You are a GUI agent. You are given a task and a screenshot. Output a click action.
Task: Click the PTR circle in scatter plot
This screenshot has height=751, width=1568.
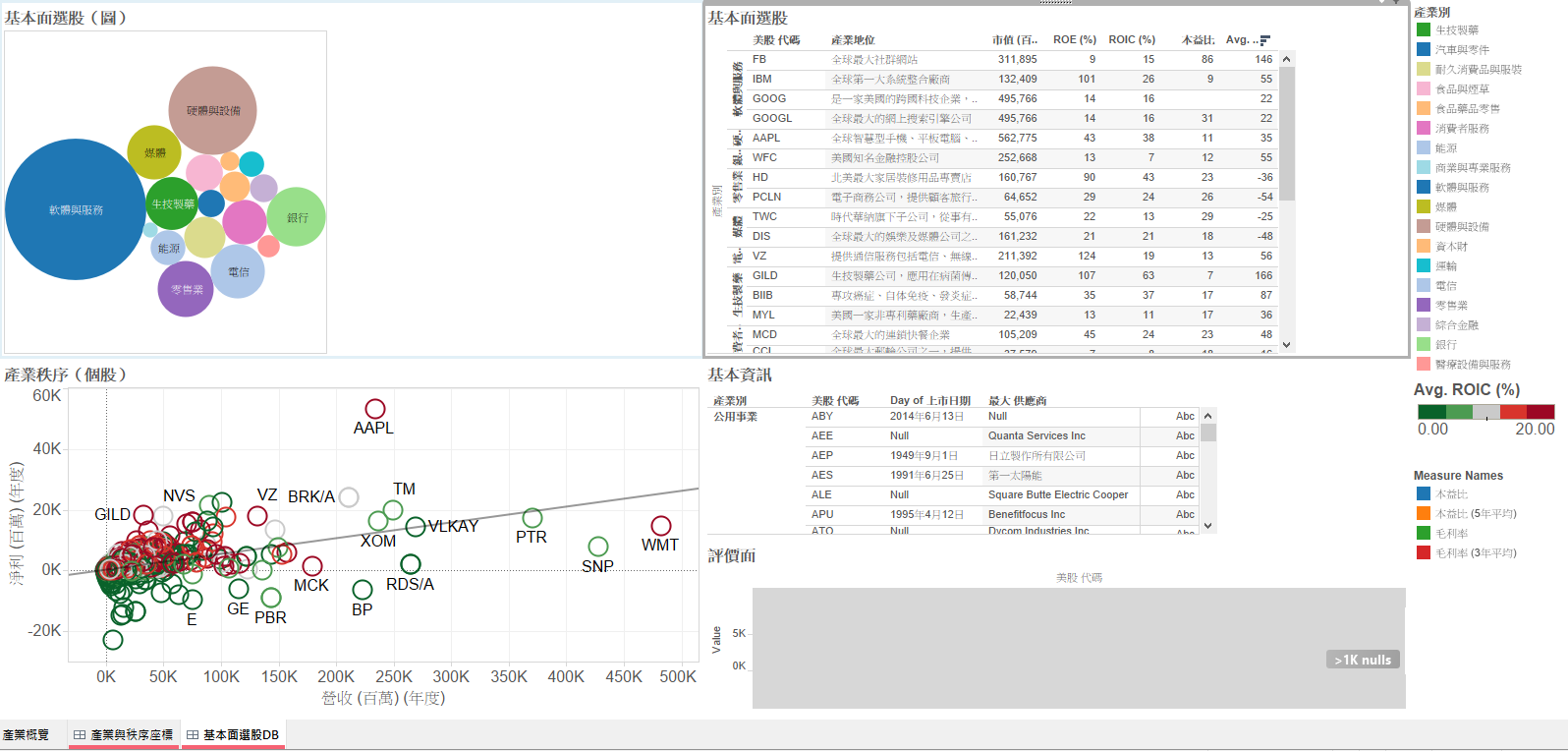532,518
